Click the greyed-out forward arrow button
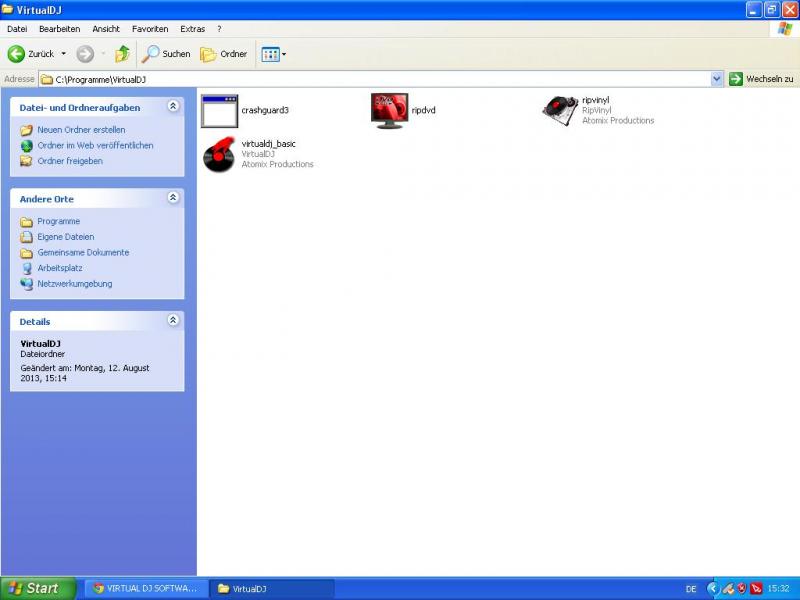800x600 pixels. (85, 54)
